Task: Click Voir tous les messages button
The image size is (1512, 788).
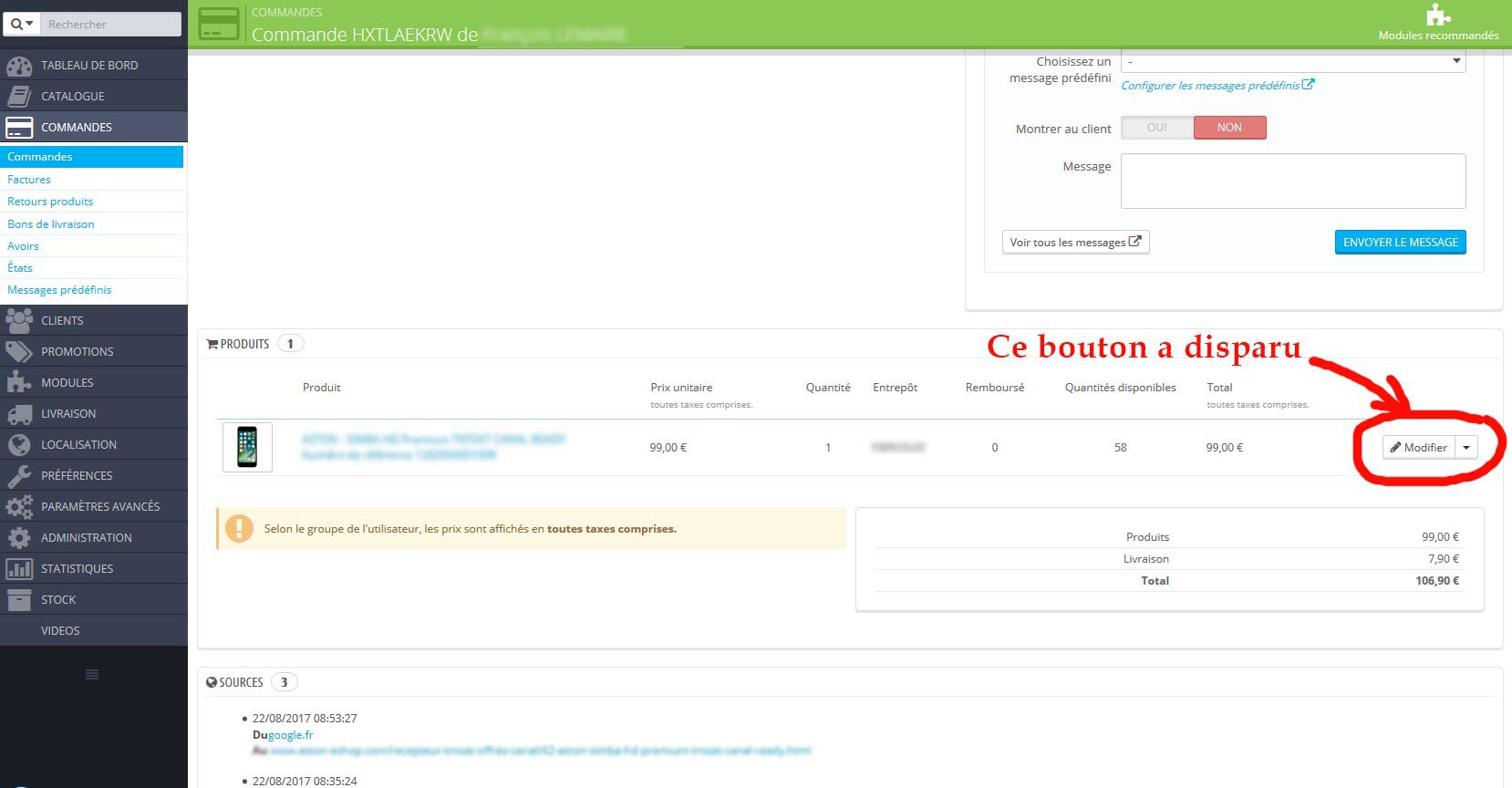Action: pyautogui.click(x=1075, y=242)
